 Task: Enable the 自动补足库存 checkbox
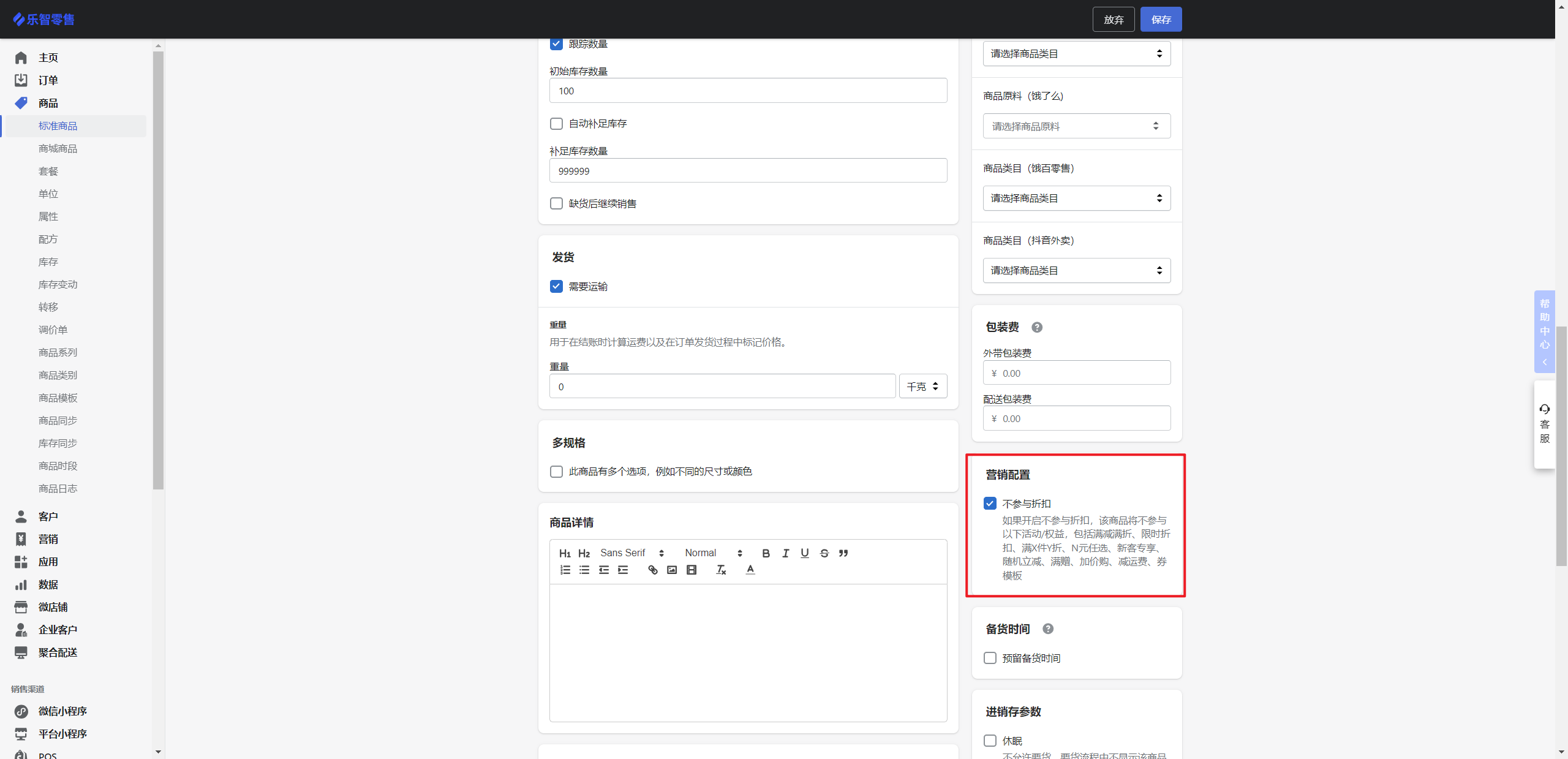click(x=556, y=124)
